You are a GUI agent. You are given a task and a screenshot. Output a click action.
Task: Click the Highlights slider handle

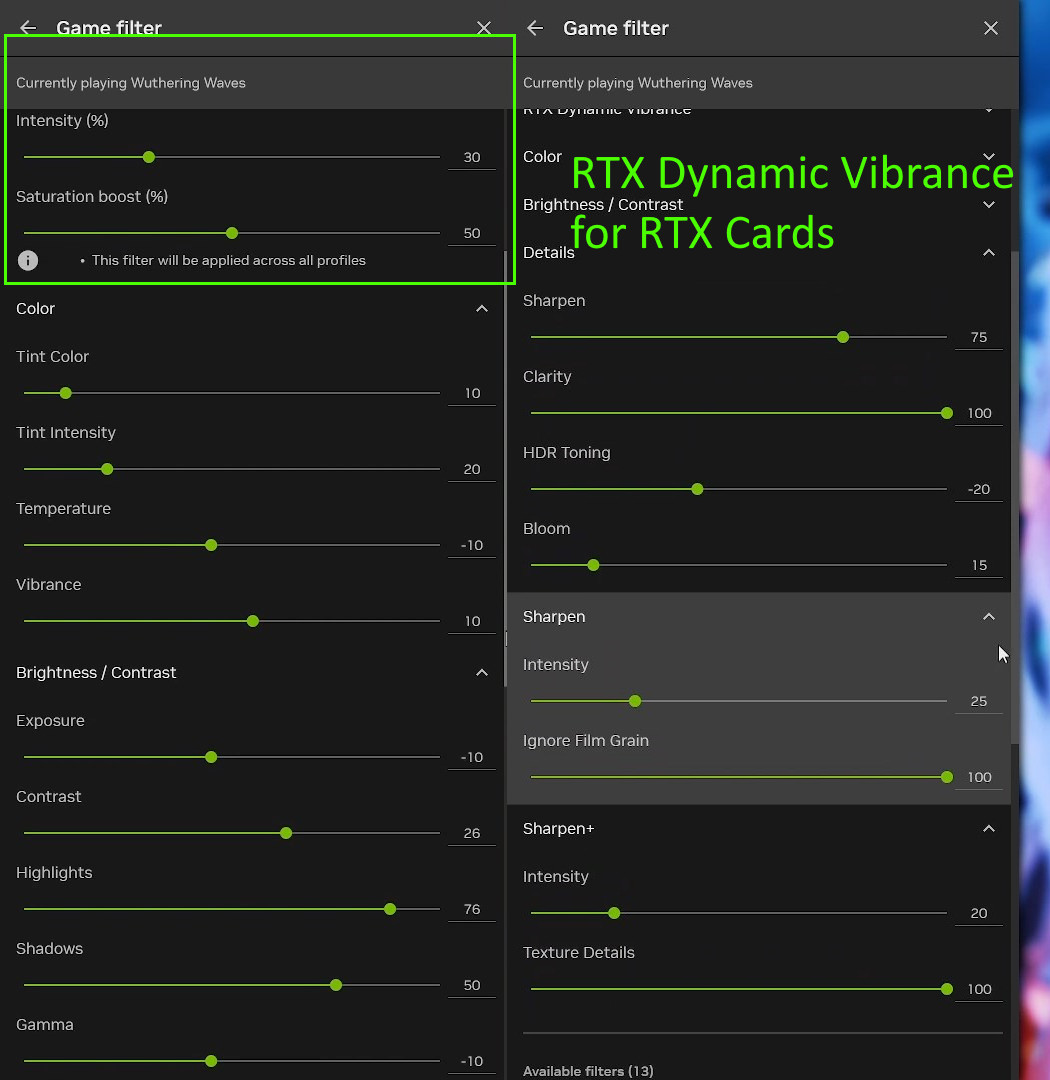390,909
